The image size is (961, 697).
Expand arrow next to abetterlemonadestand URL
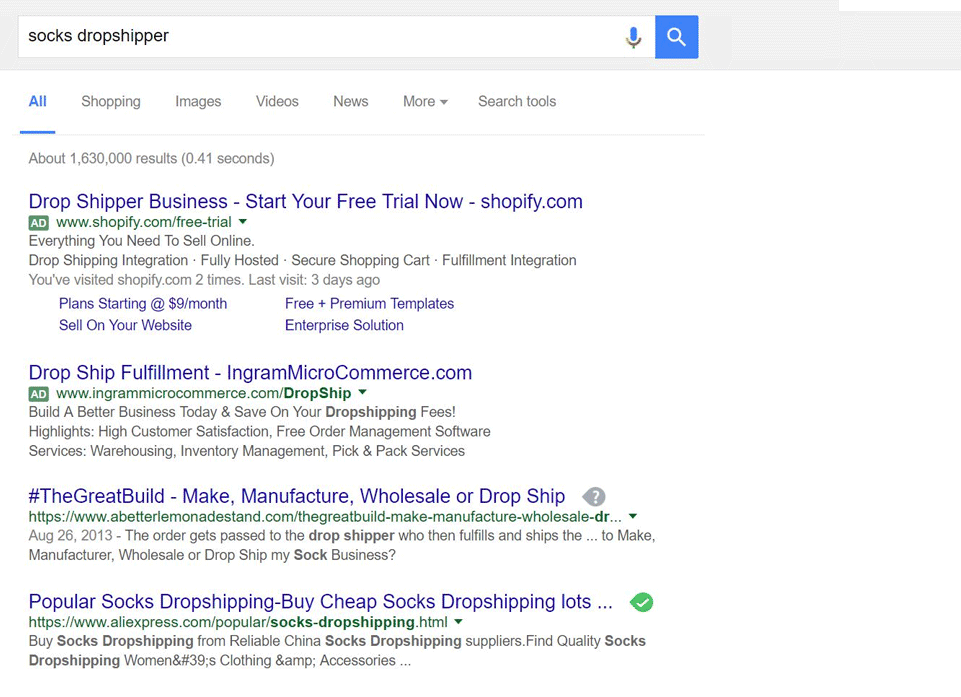633,517
